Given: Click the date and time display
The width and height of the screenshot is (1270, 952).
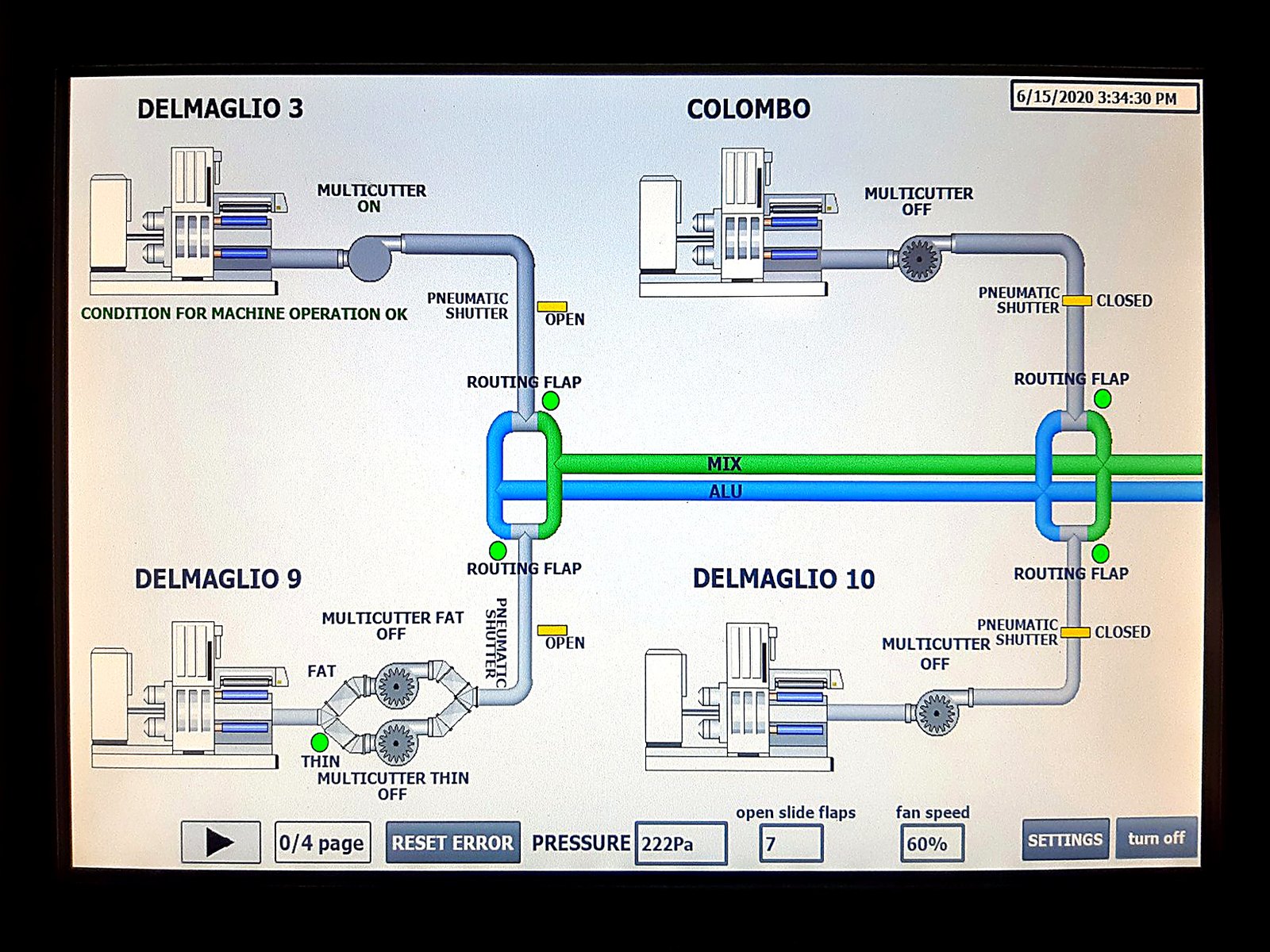Looking at the screenshot, I should pos(1104,98).
